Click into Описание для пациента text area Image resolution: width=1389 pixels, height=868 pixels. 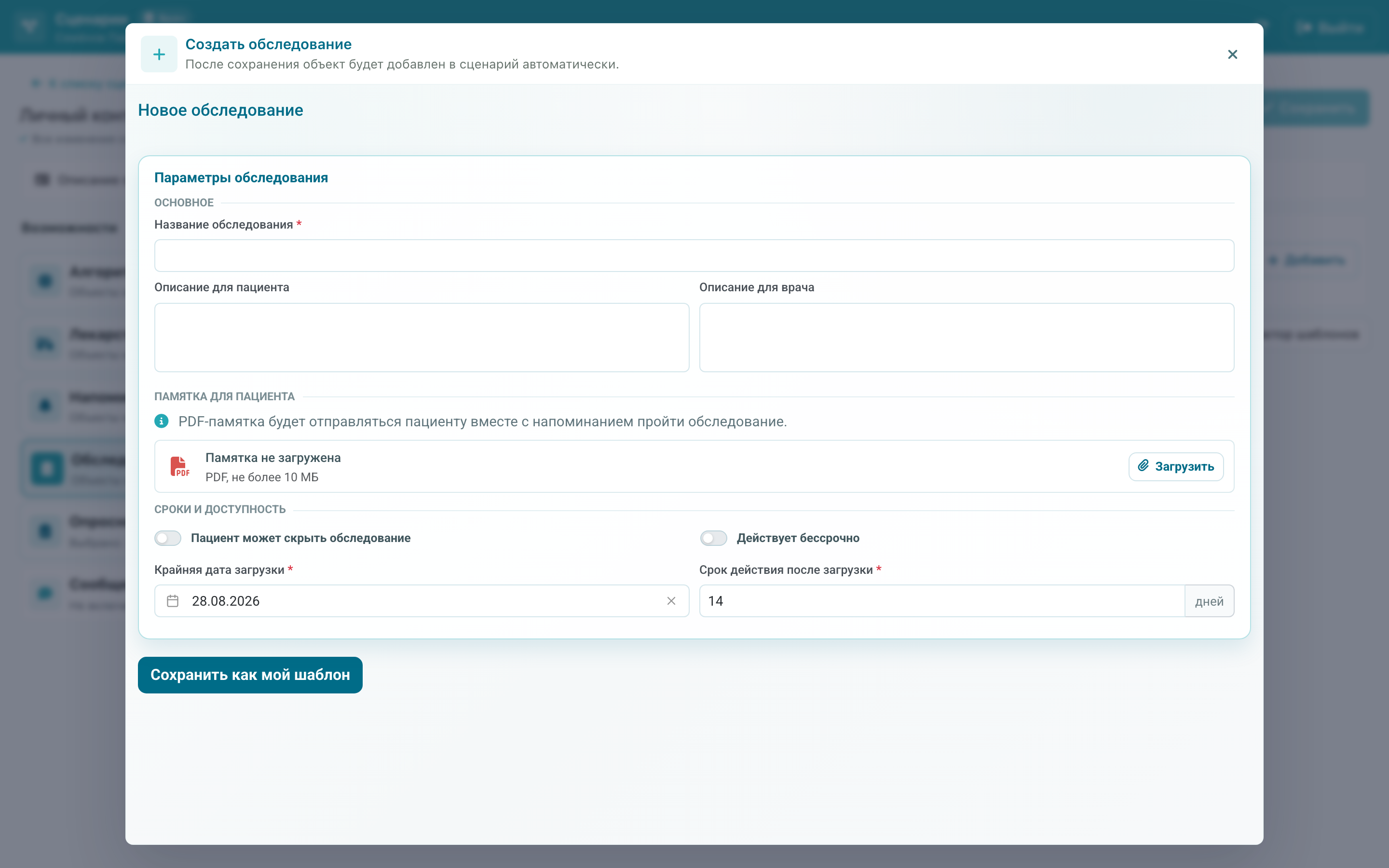point(422,338)
